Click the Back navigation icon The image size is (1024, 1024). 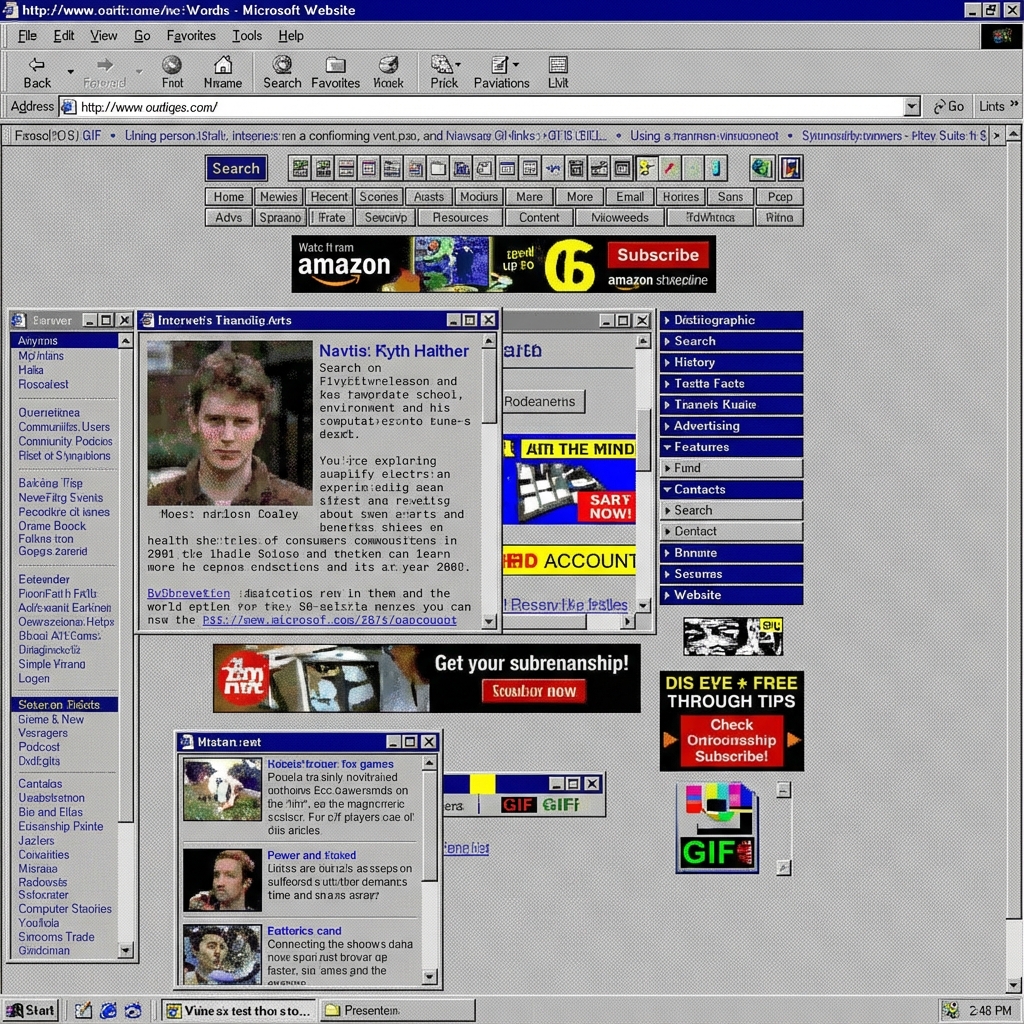click(34, 71)
